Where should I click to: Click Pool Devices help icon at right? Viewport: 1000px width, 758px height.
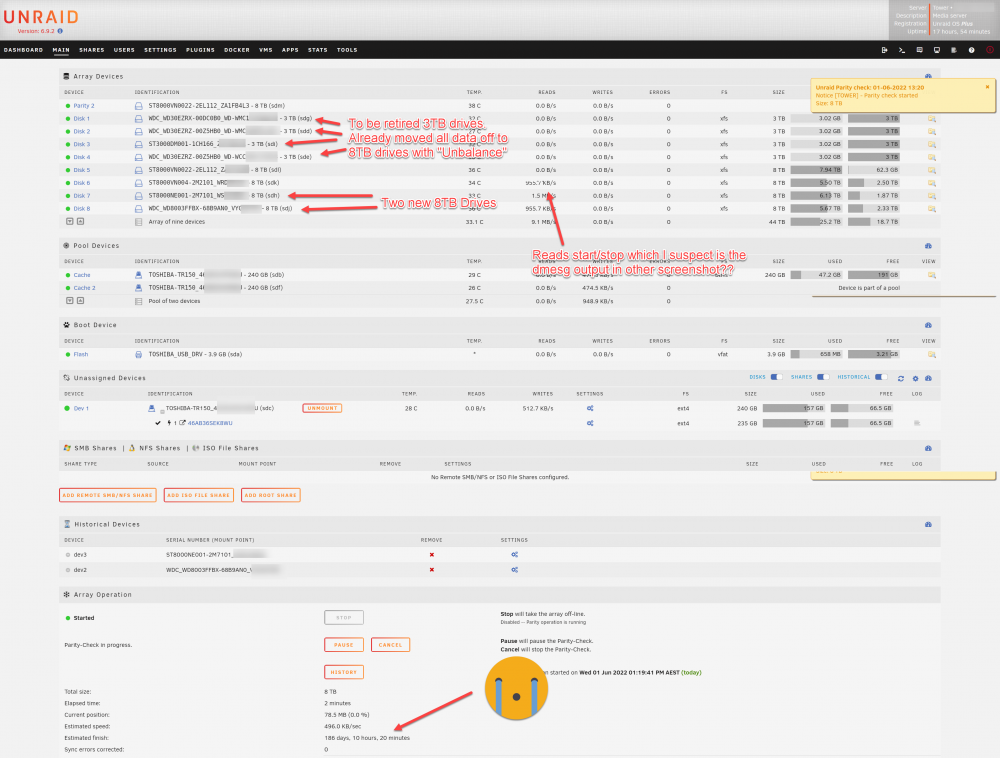click(x=928, y=245)
